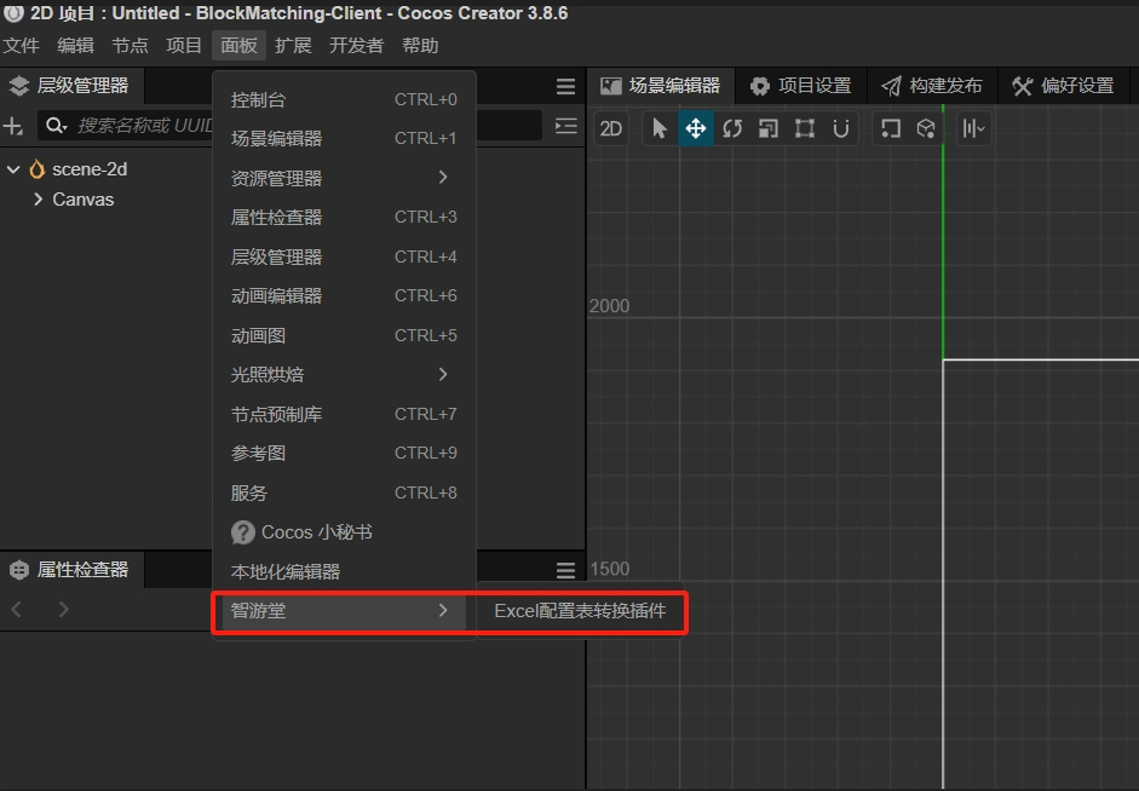Open the align tools dropdown

[974, 129]
